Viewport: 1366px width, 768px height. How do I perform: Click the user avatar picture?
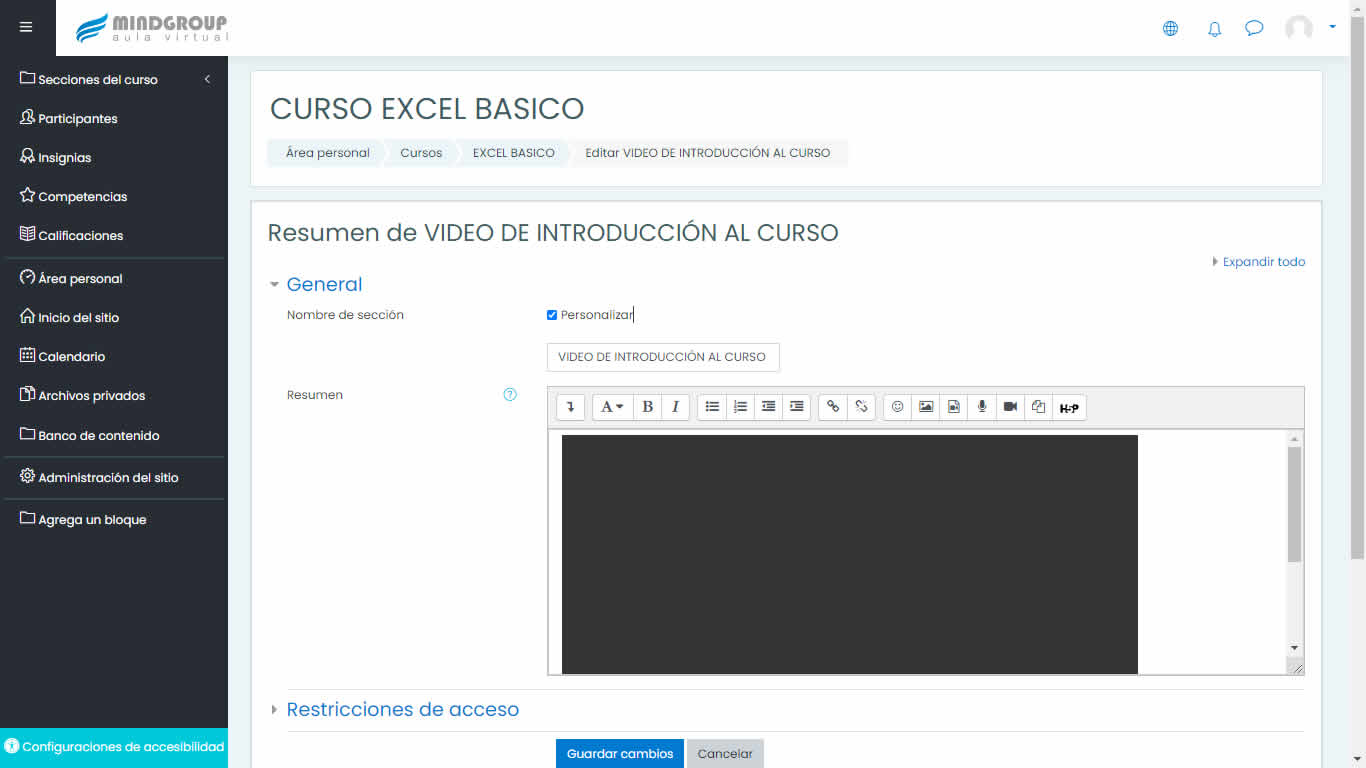click(x=1299, y=28)
